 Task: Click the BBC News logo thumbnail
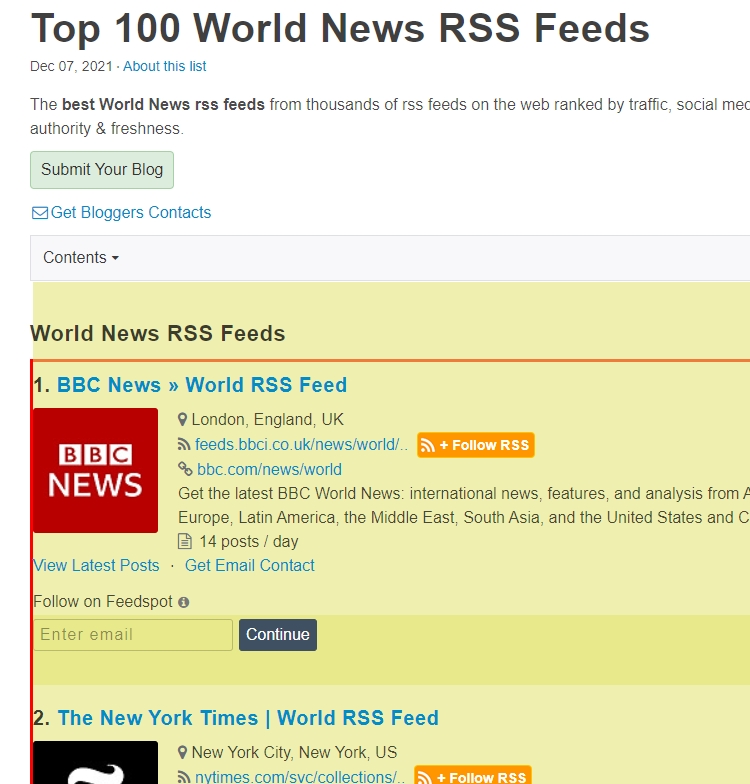click(x=96, y=470)
